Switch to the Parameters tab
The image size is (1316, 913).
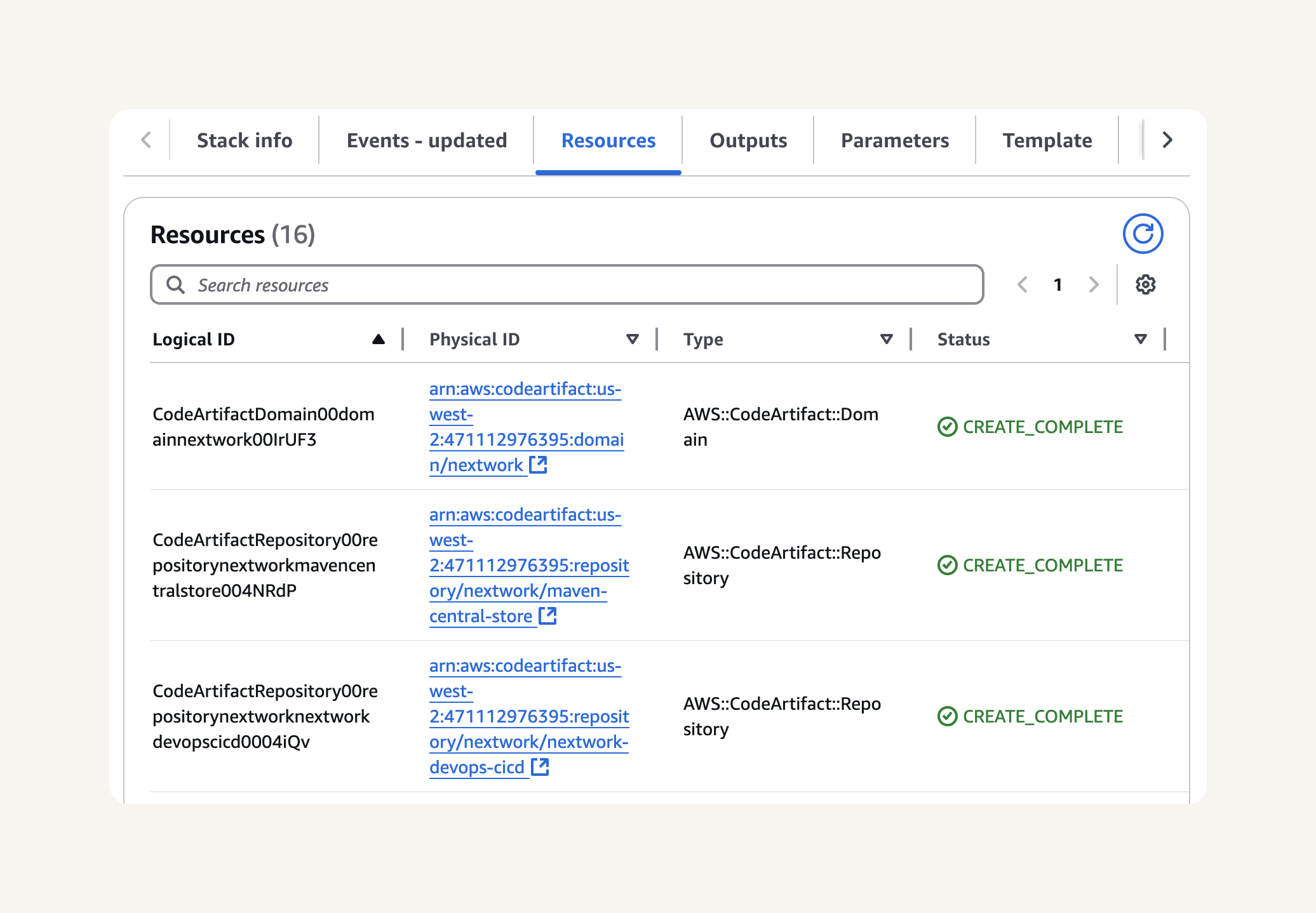pos(895,140)
